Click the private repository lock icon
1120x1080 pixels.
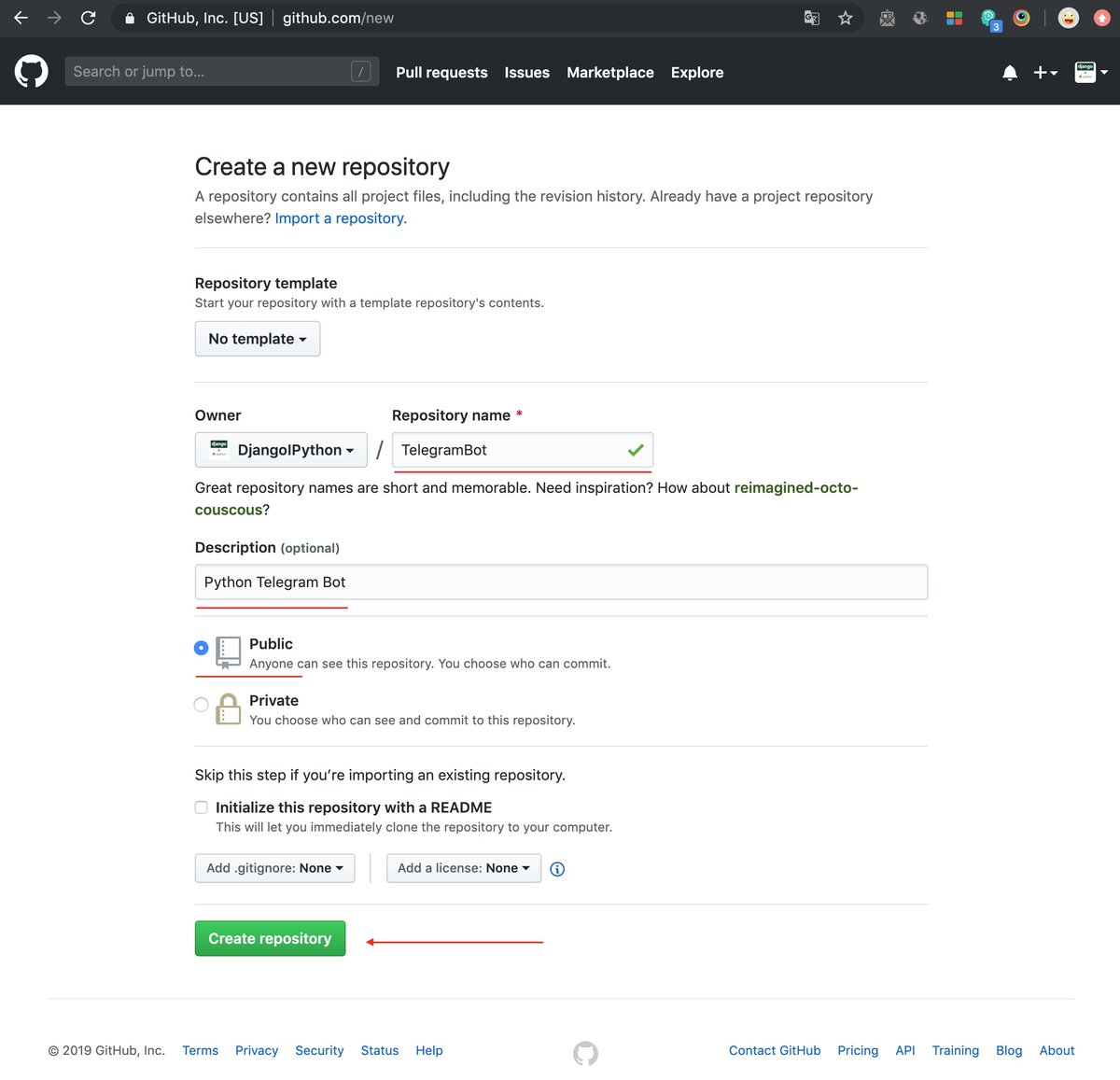coord(228,708)
